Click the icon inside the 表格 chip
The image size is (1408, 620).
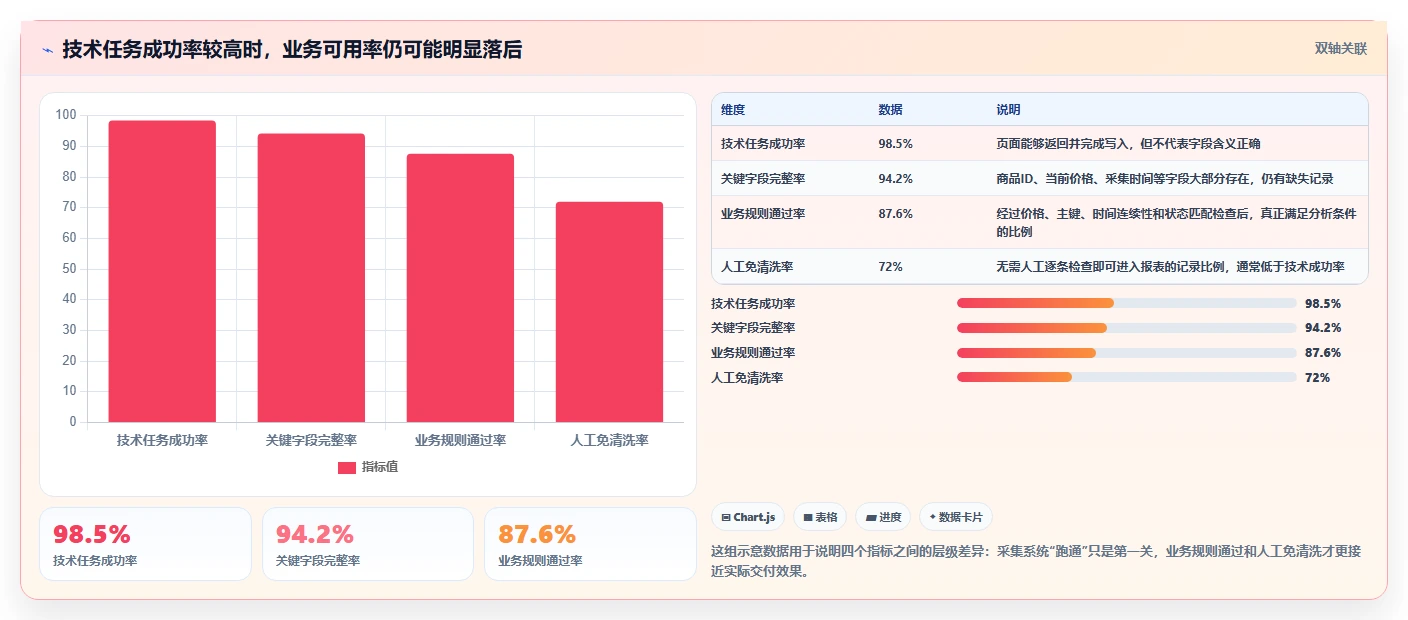808,517
